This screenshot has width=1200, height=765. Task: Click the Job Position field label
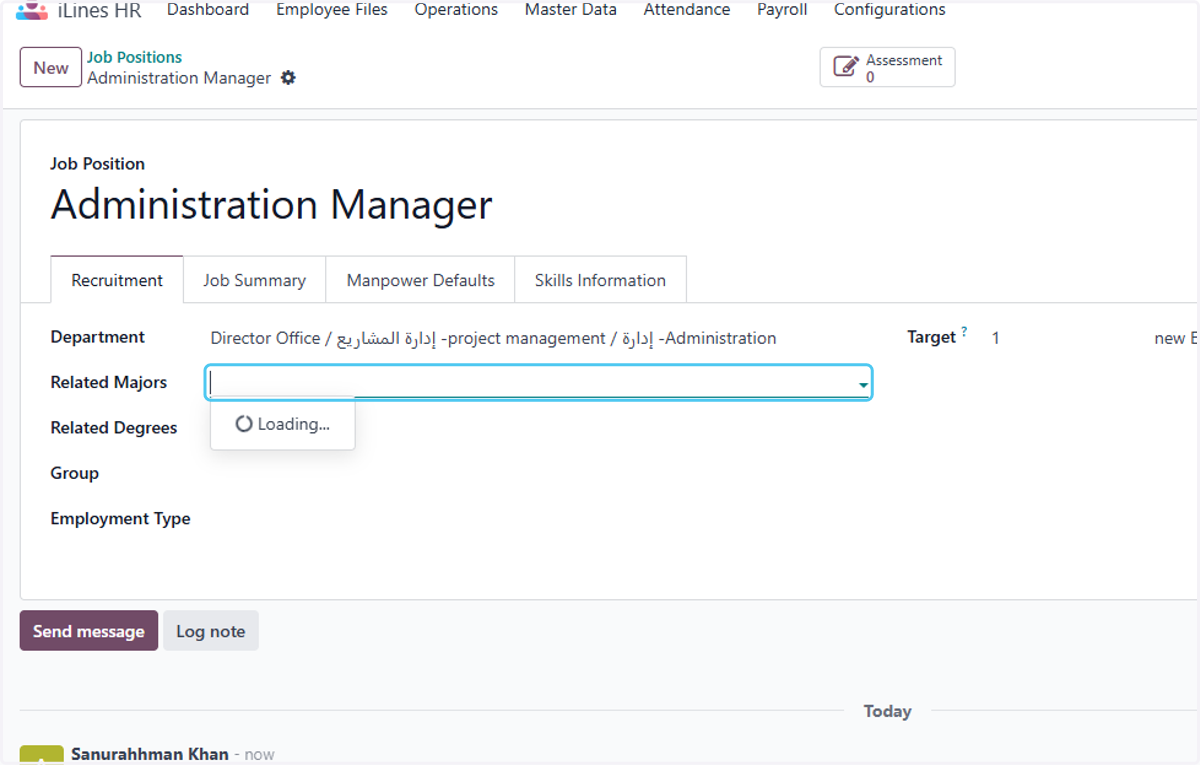point(98,164)
